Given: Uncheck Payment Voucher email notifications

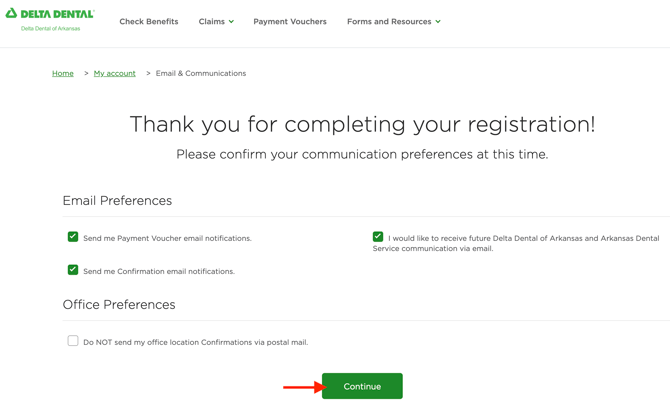Looking at the screenshot, I should click(73, 237).
